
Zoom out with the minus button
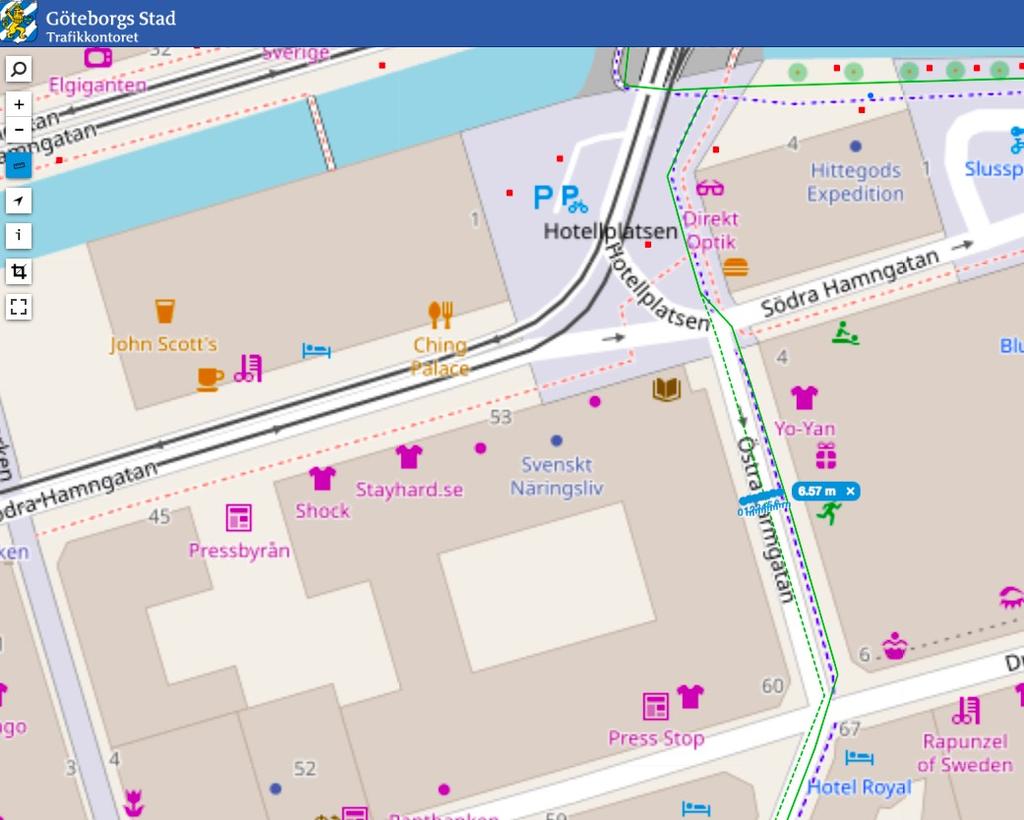[18, 129]
